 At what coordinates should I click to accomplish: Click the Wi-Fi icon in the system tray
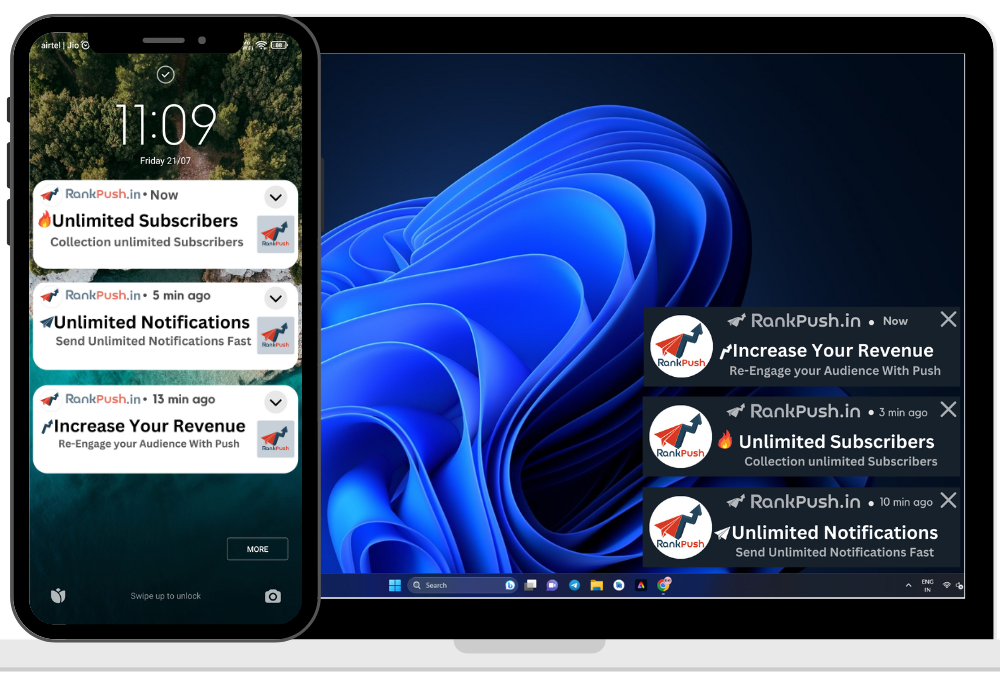pos(946,585)
